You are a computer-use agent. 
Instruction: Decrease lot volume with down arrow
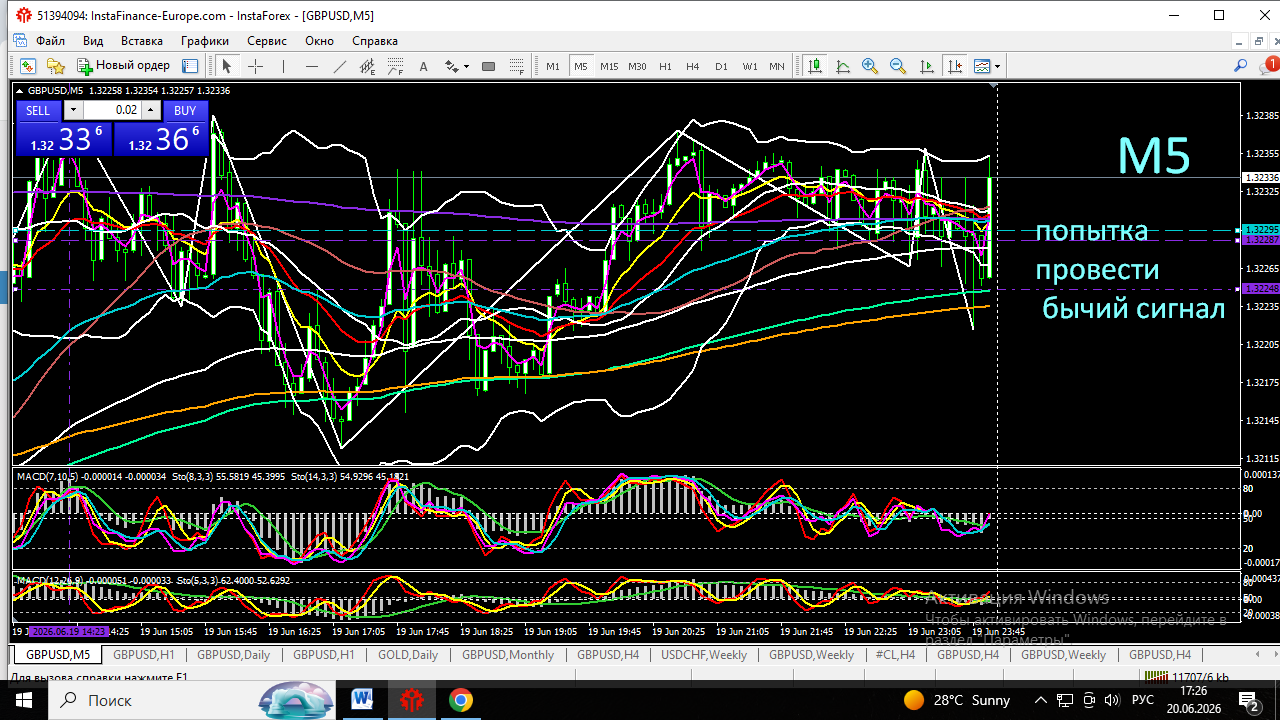pos(74,110)
